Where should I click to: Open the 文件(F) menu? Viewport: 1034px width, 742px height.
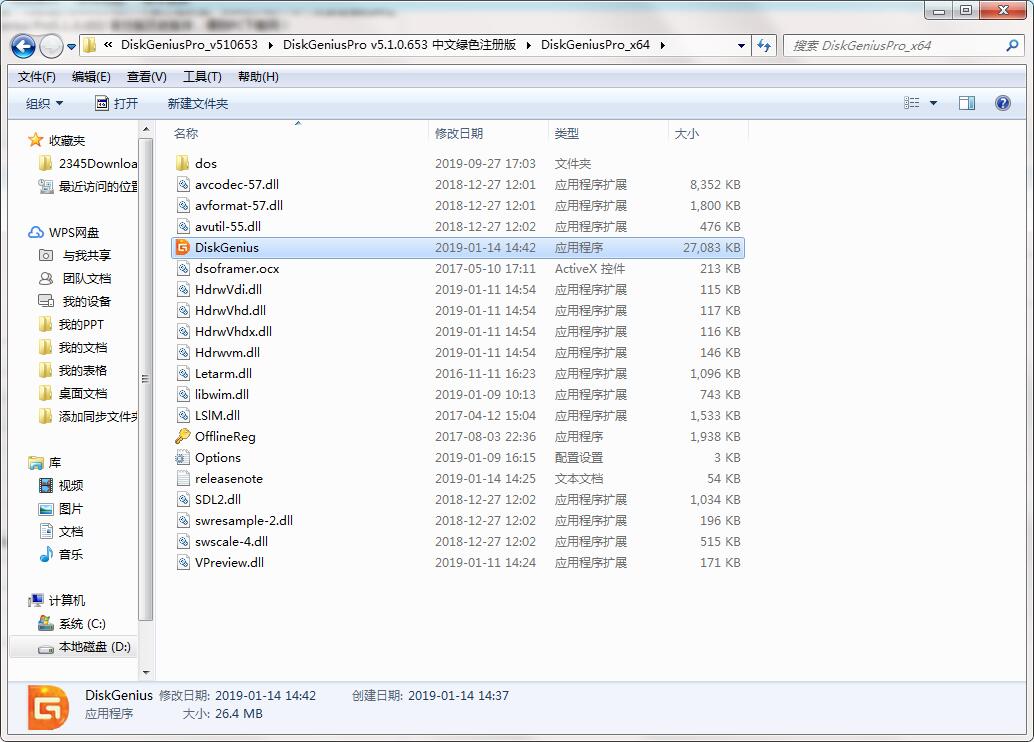tap(36, 77)
